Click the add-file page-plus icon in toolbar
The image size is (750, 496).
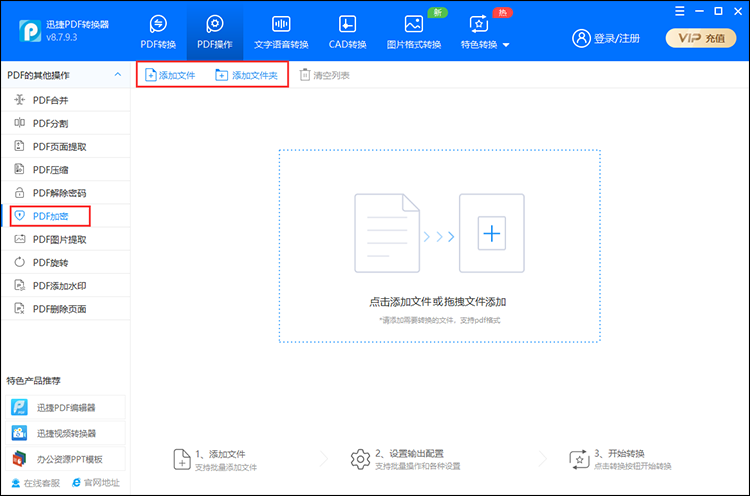click(151, 75)
